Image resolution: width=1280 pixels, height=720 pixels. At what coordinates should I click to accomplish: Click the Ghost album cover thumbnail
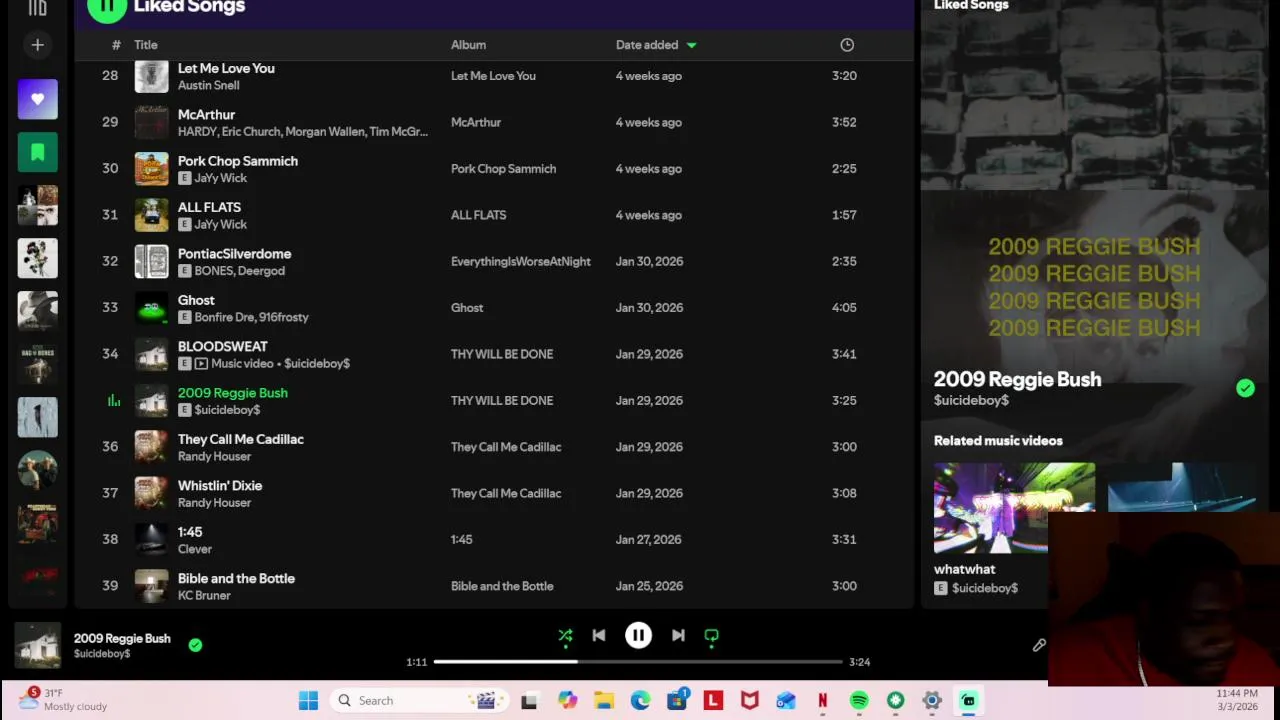152,308
